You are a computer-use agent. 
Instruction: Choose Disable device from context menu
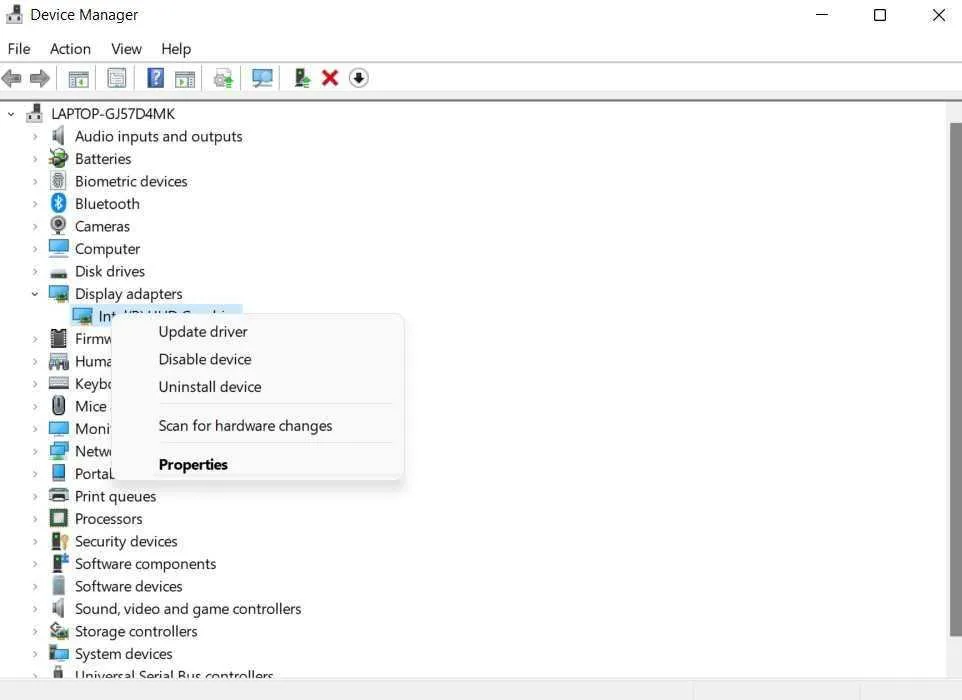[258, 359]
